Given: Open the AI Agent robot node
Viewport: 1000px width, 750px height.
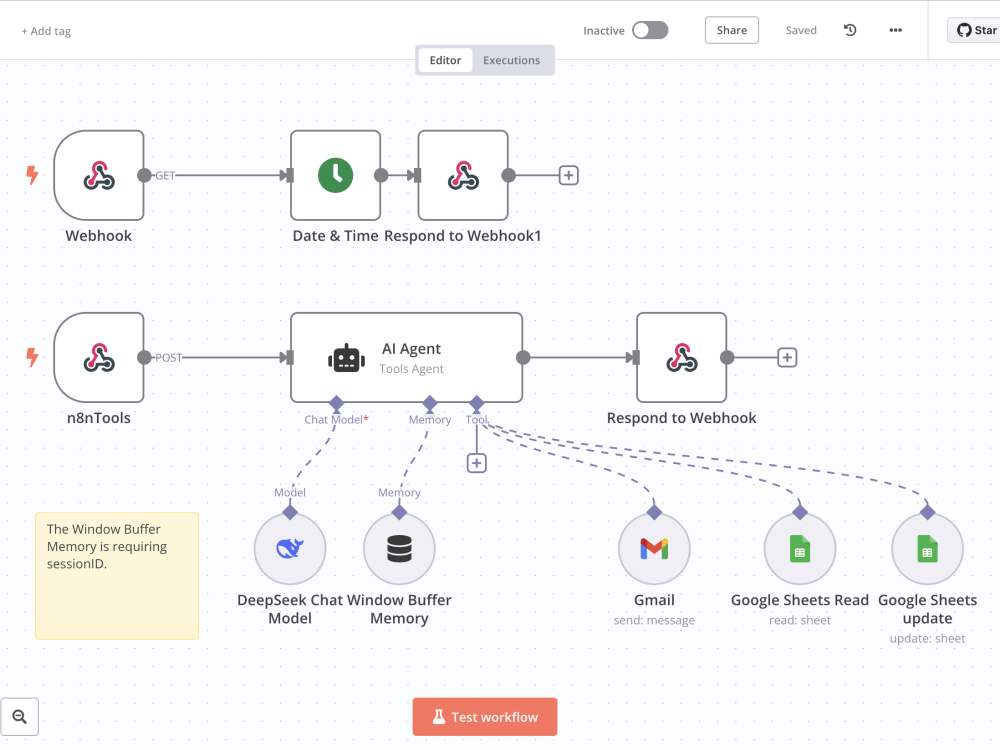Looking at the screenshot, I should click(x=406, y=357).
